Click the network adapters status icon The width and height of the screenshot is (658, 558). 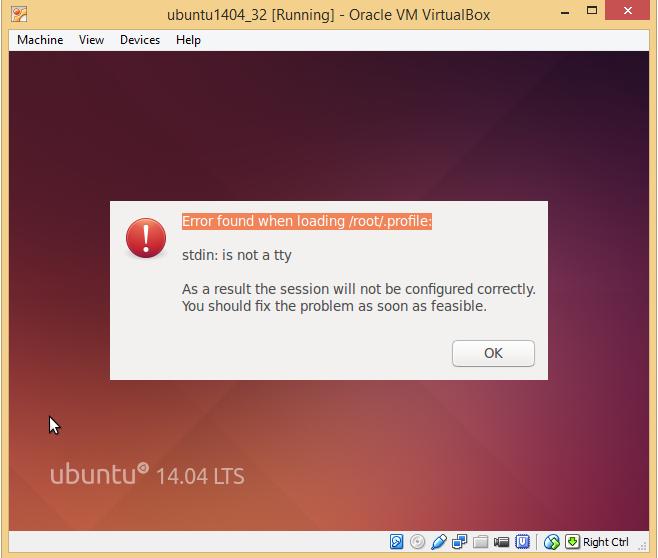460,542
